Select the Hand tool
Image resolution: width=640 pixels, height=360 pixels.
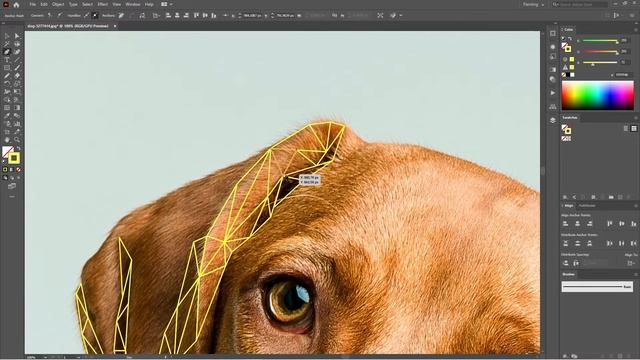[x=7, y=140]
